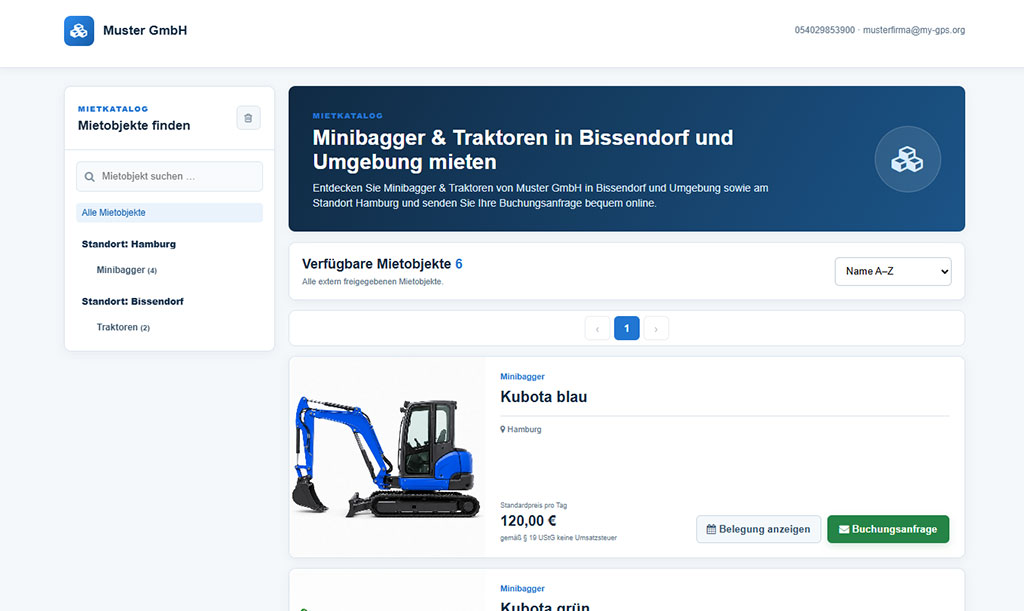The image size is (1024, 611).
Task: Click Minibagger category label above Kubota blau
Action: pos(522,377)
